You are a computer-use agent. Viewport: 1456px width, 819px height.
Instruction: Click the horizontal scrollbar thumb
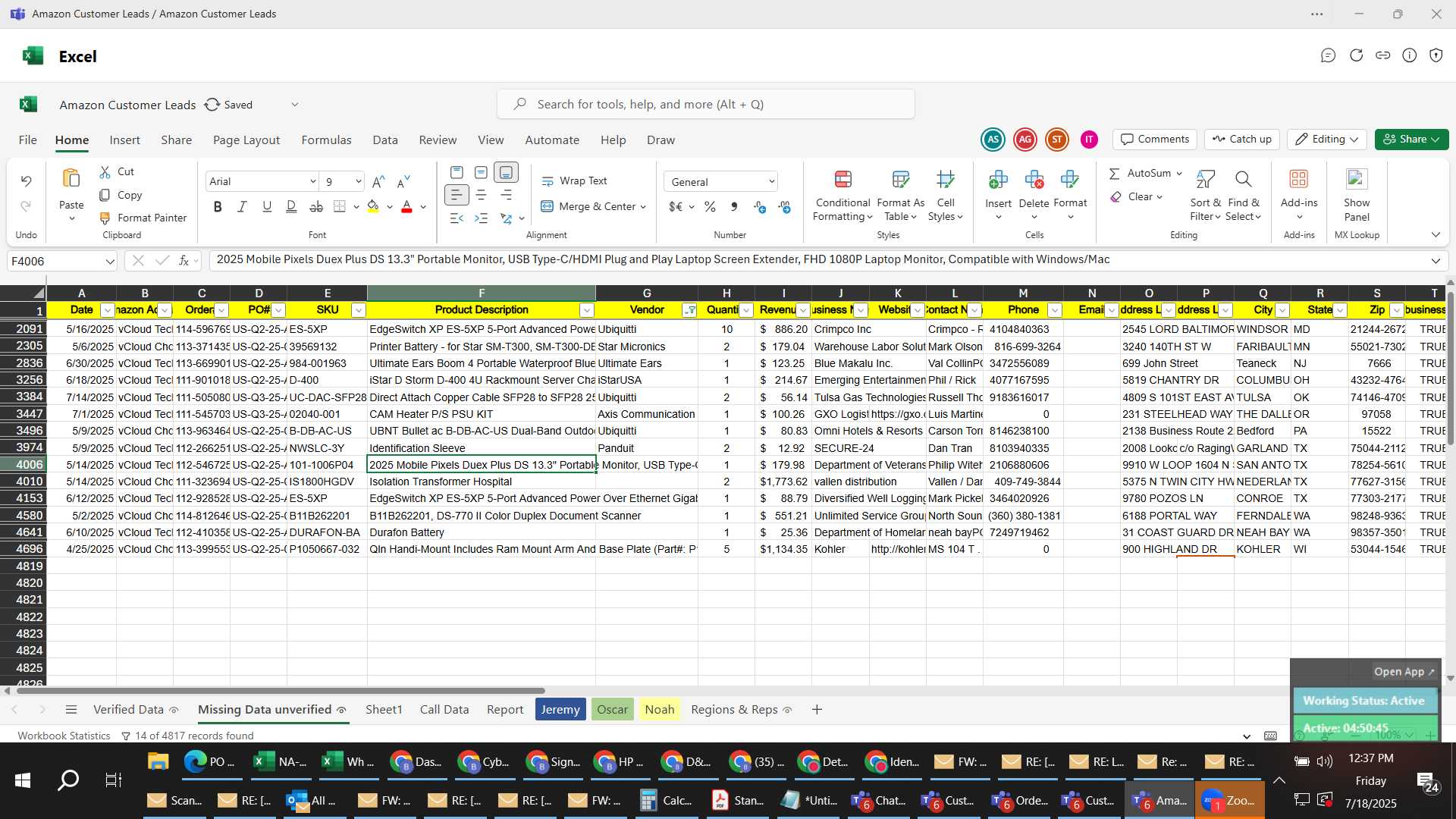click(x=281, y=691)
